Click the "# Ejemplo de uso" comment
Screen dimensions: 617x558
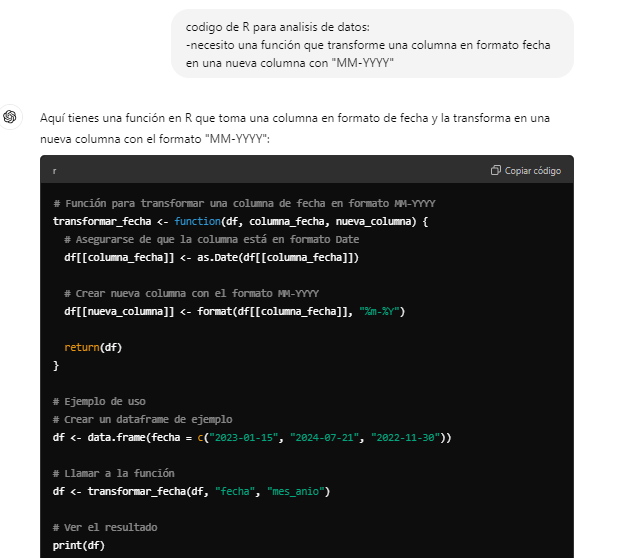[x=99, y=401]
